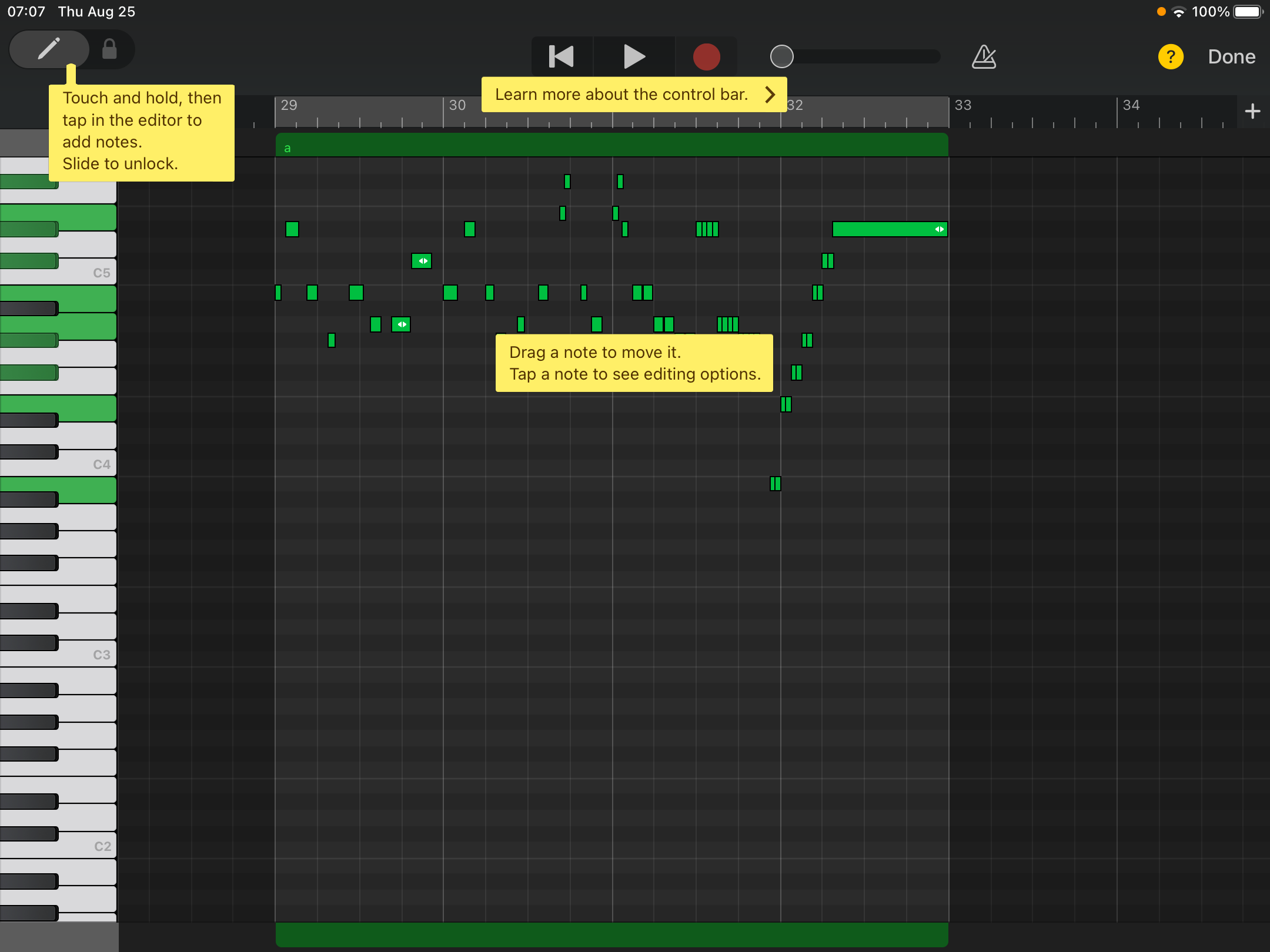Open the 'Learn more about the control bar' chevron
Image resolution: width=1270 pixels, height=952 pixels.
click(770, 95)
